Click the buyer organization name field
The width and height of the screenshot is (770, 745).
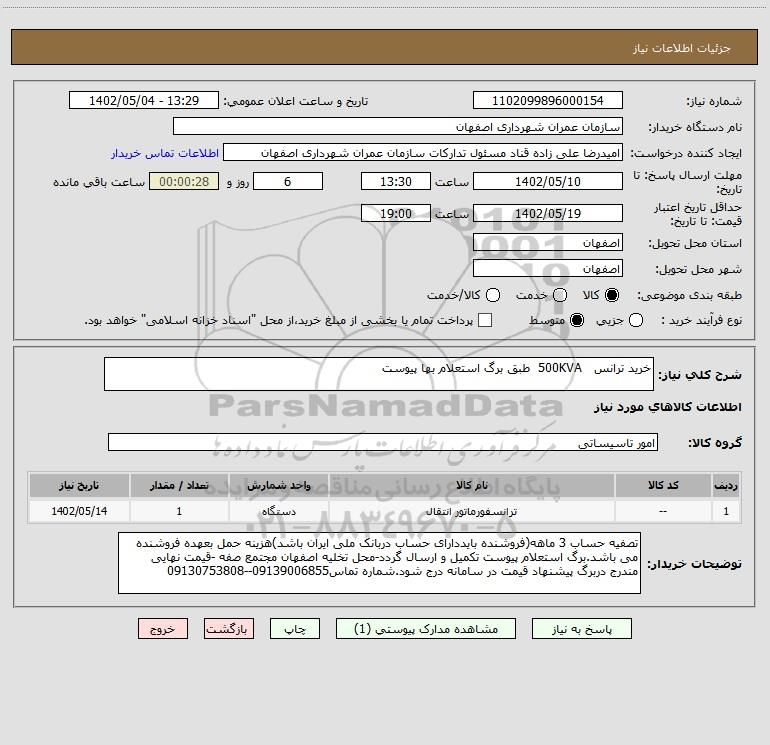click(398, 126)
